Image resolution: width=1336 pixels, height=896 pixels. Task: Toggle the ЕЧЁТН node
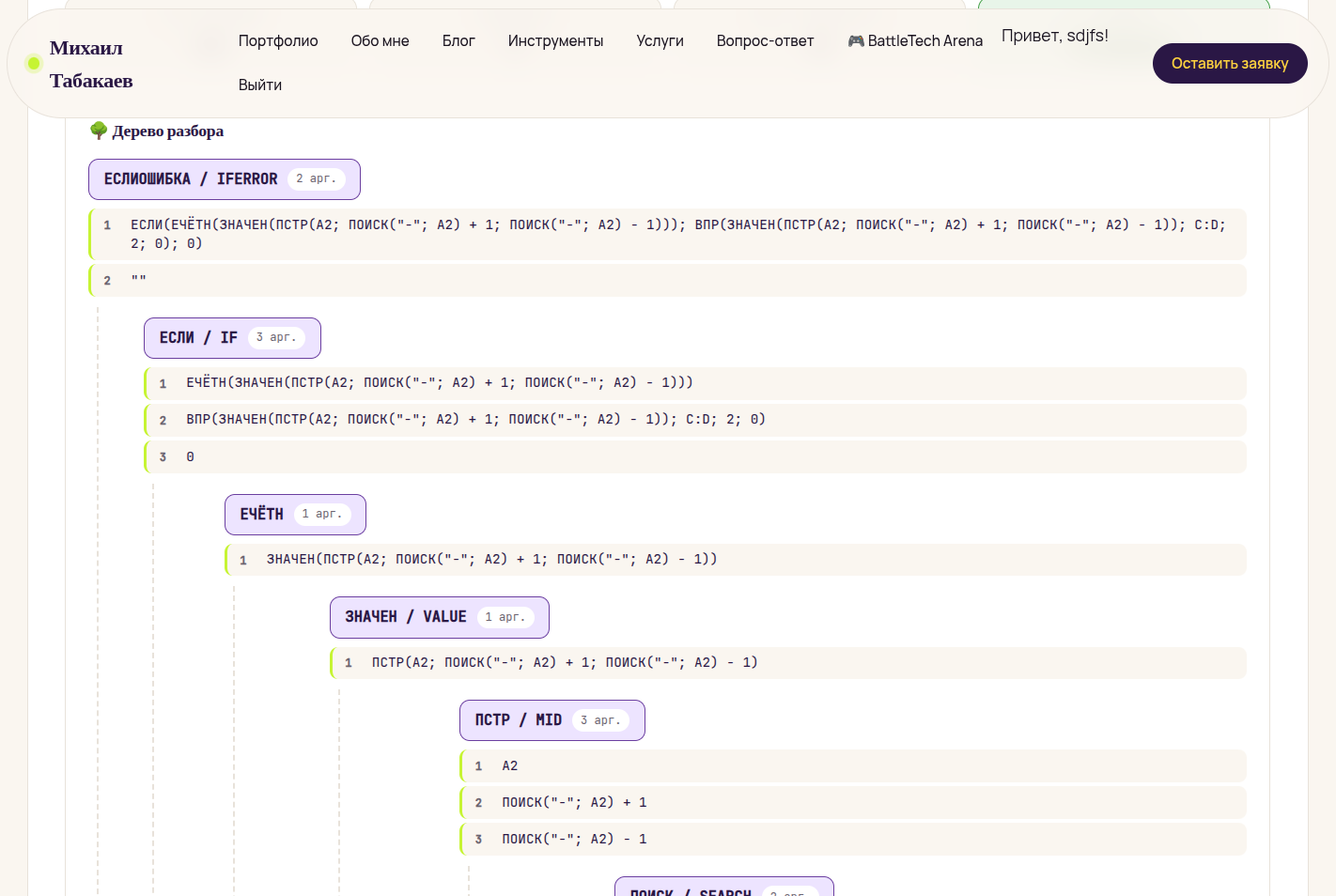(295, 515)
